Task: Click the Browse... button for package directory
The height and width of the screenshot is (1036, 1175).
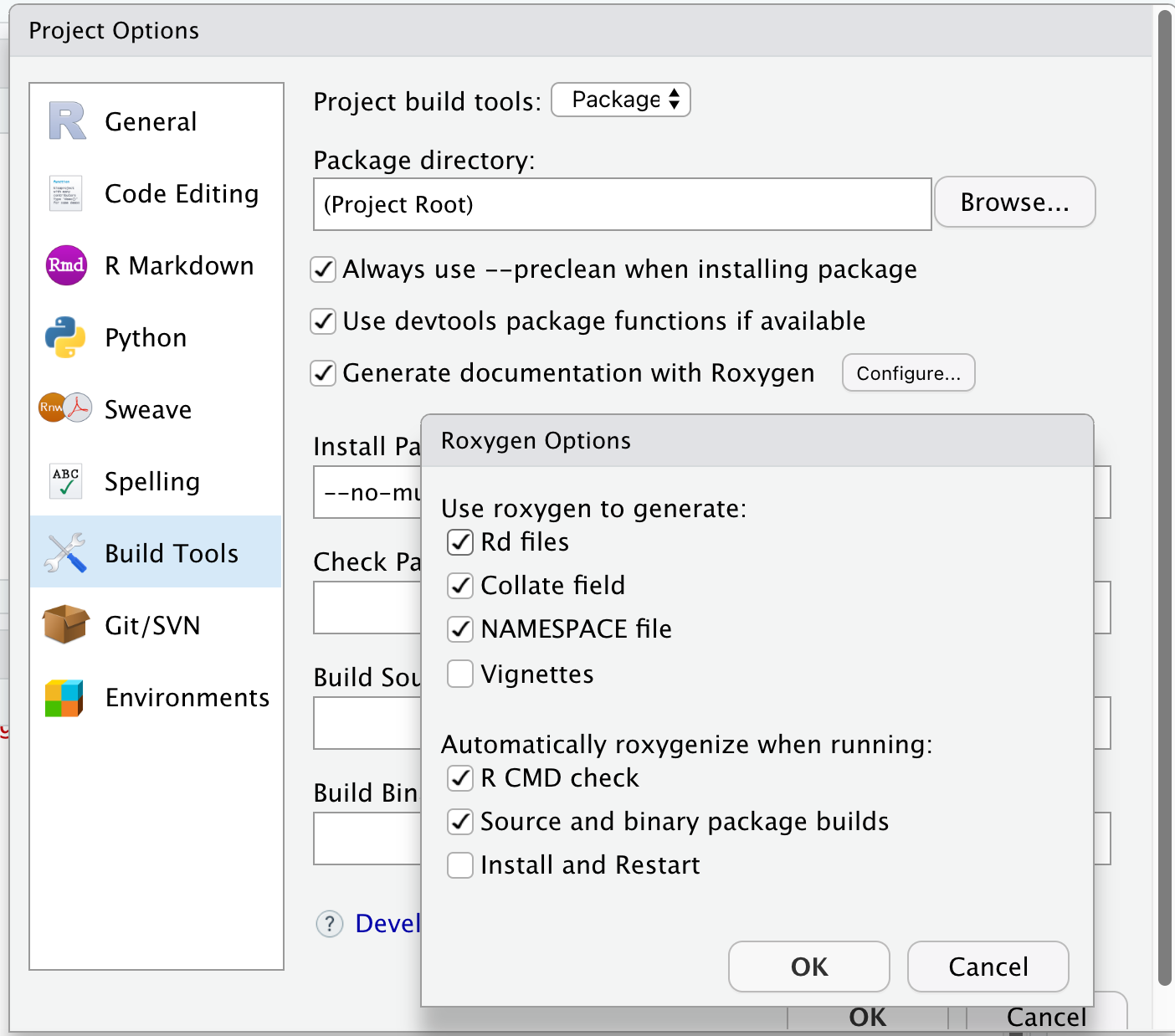Action: point(1014,203)
